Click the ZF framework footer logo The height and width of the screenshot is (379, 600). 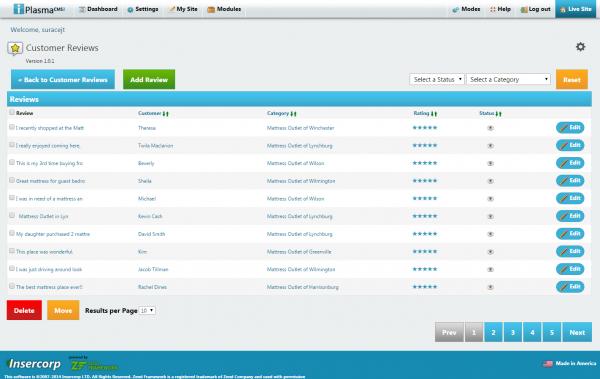93,364
